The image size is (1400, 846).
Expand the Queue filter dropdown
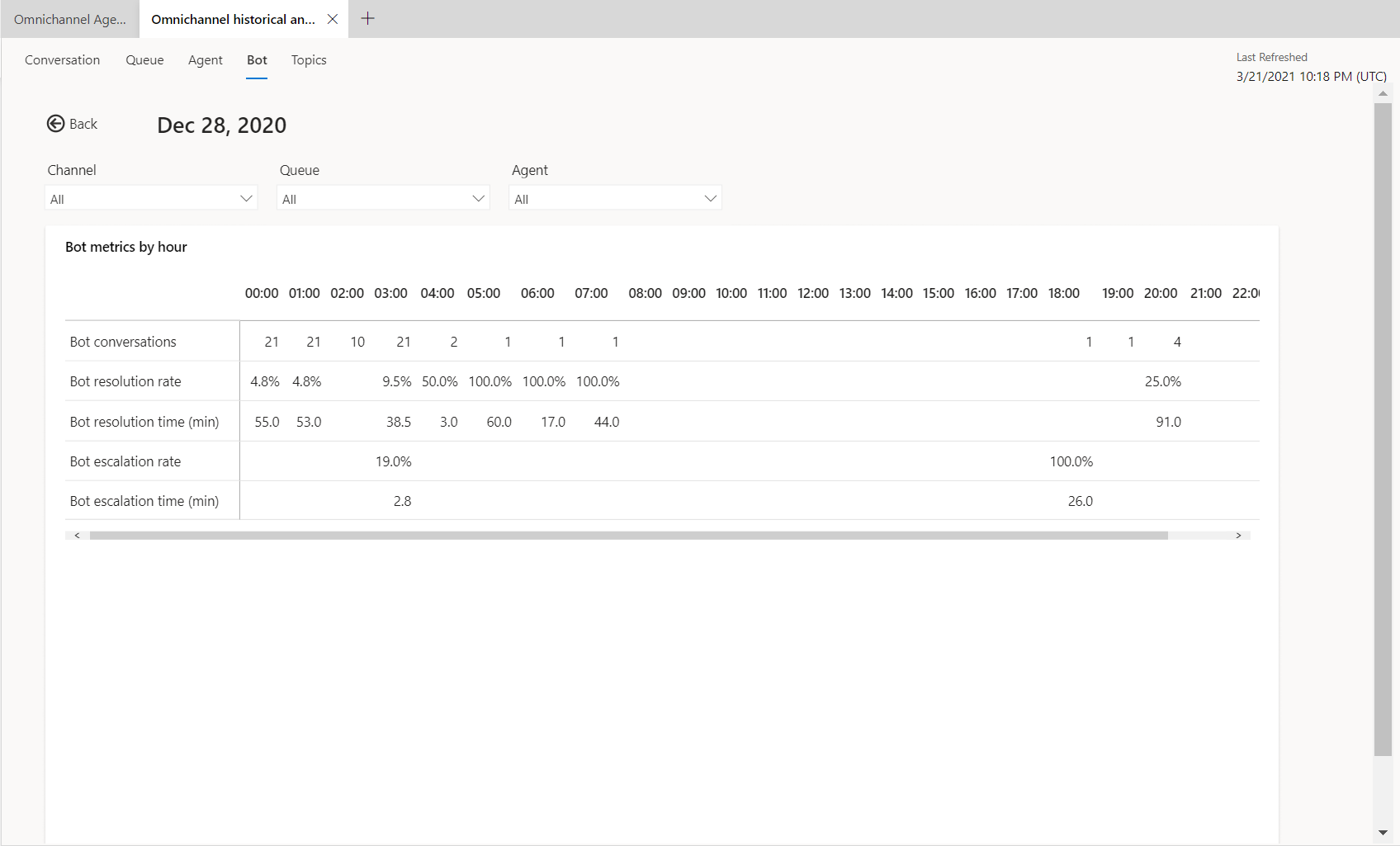point(383,198)
